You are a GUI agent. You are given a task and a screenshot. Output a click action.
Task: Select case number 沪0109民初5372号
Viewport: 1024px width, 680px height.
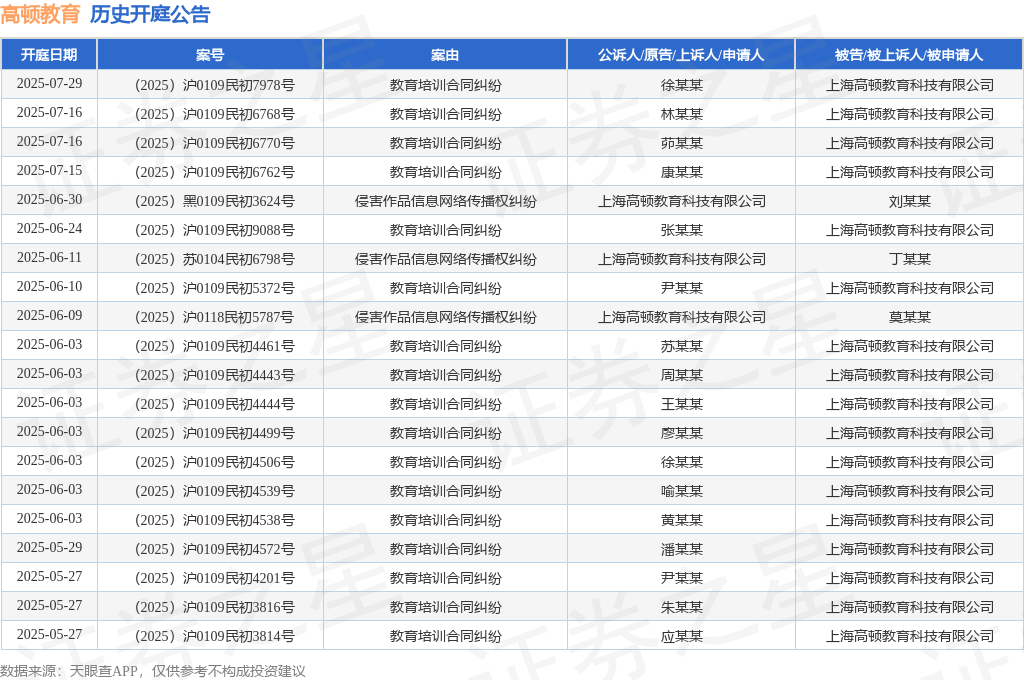point(215,288)
